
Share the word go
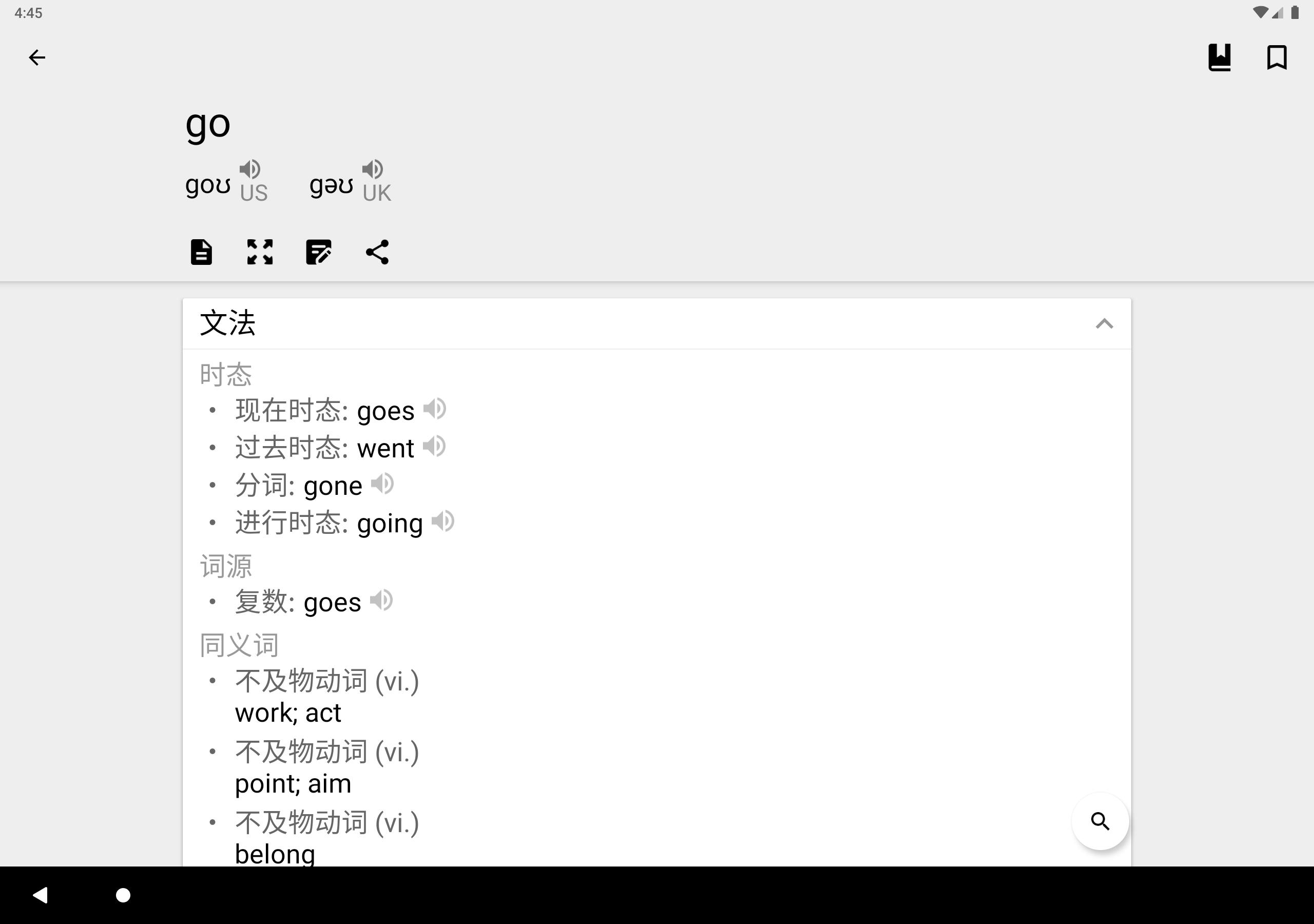coord(377,252)
